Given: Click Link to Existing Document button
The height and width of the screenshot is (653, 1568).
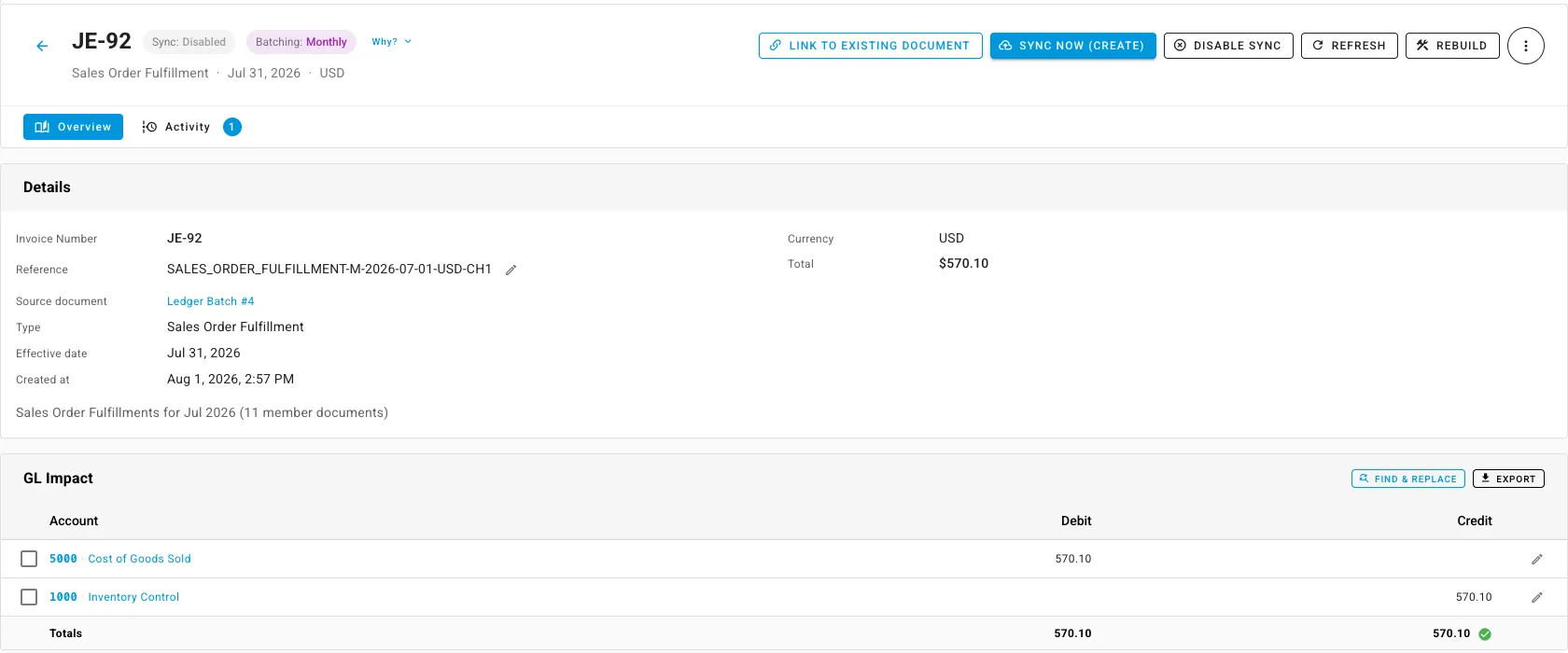Looking at the screenshot, I should coord(870,46).
